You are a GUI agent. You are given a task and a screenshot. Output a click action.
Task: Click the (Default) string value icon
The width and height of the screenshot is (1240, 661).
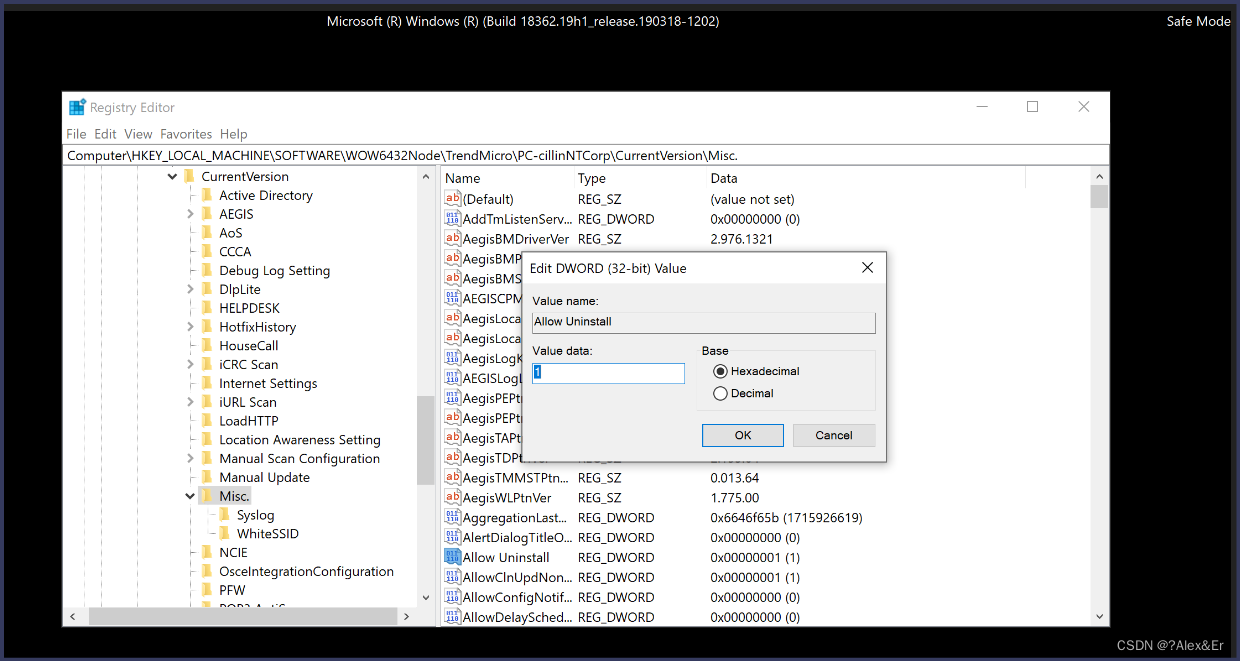click(452, 199)
